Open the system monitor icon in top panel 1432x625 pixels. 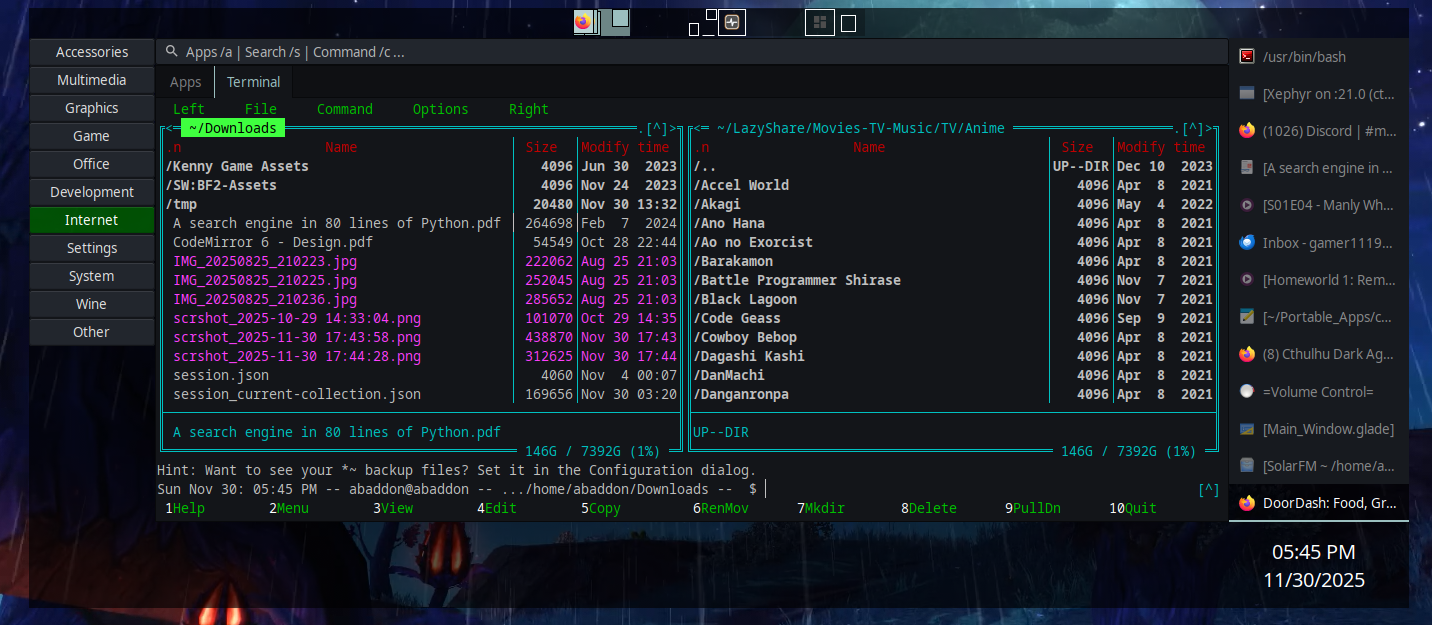point(732,22)
